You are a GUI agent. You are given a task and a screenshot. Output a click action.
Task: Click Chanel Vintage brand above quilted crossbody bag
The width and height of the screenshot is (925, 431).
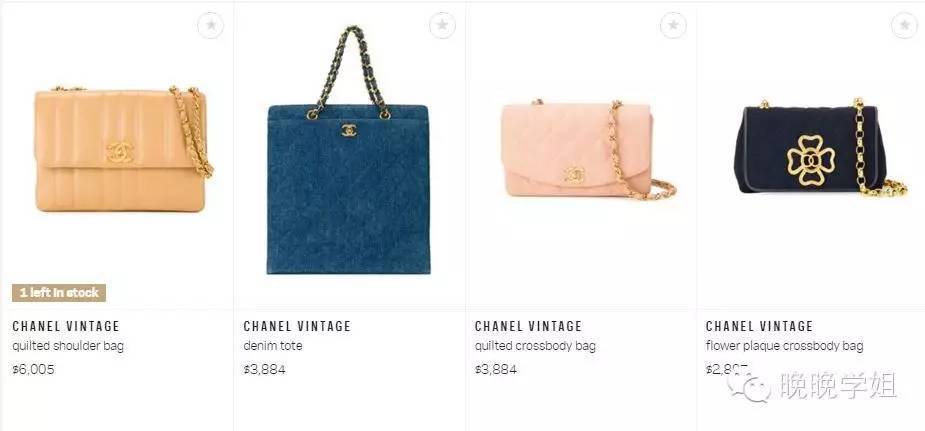529,326
